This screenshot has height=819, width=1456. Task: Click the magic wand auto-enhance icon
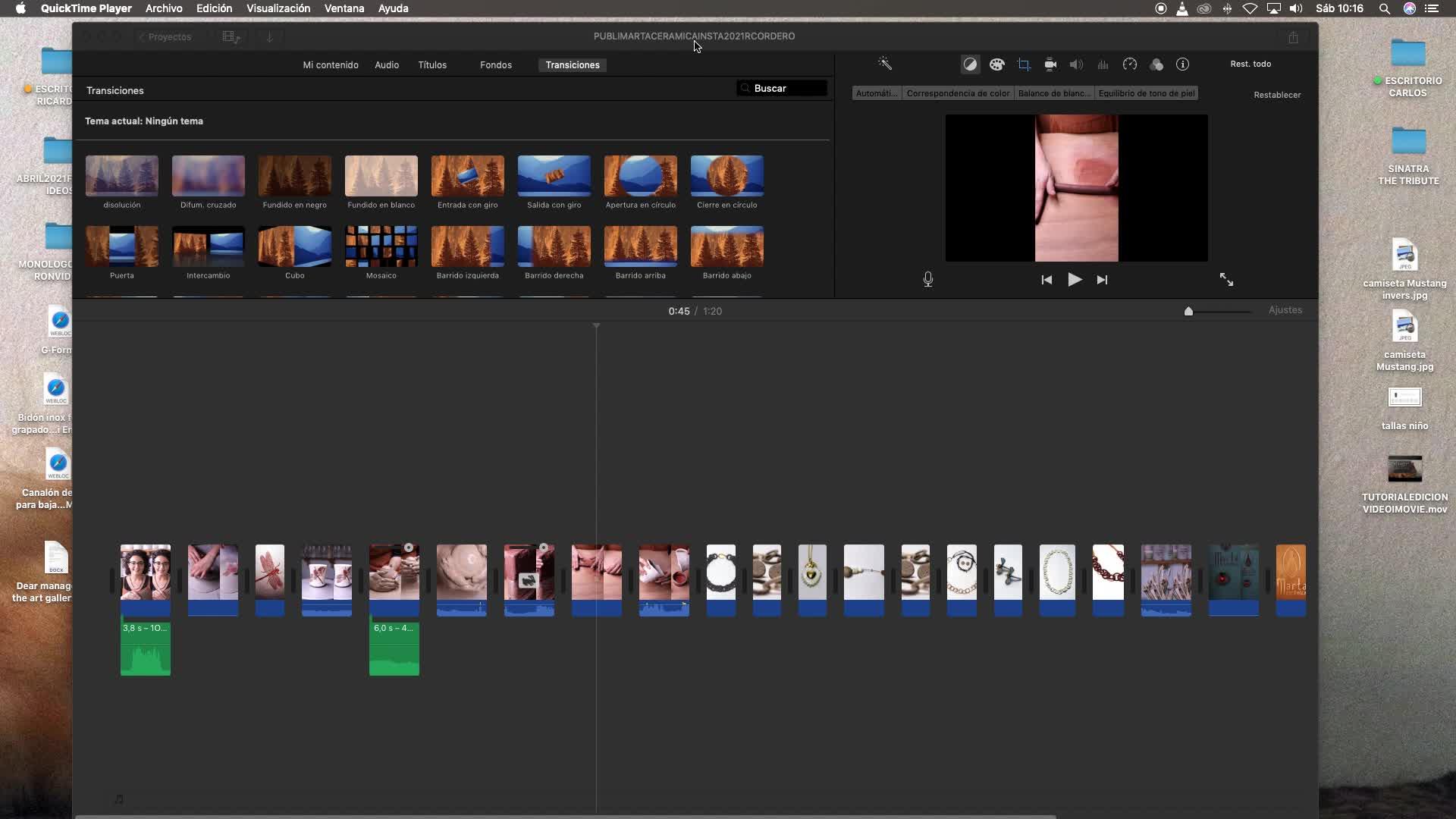point(885,64)
